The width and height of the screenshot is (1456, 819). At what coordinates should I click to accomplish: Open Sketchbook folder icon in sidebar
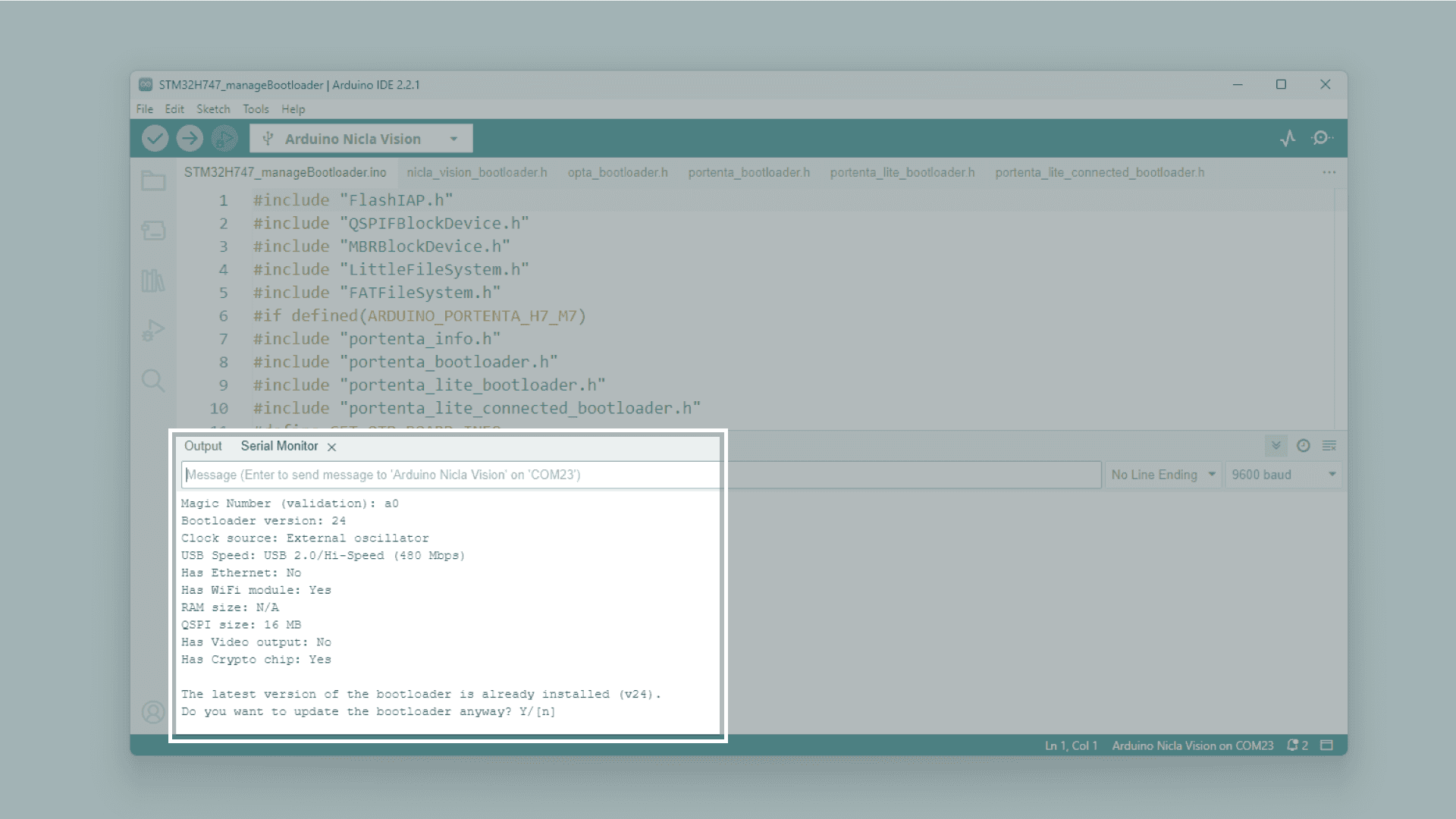tap(153, 180)
